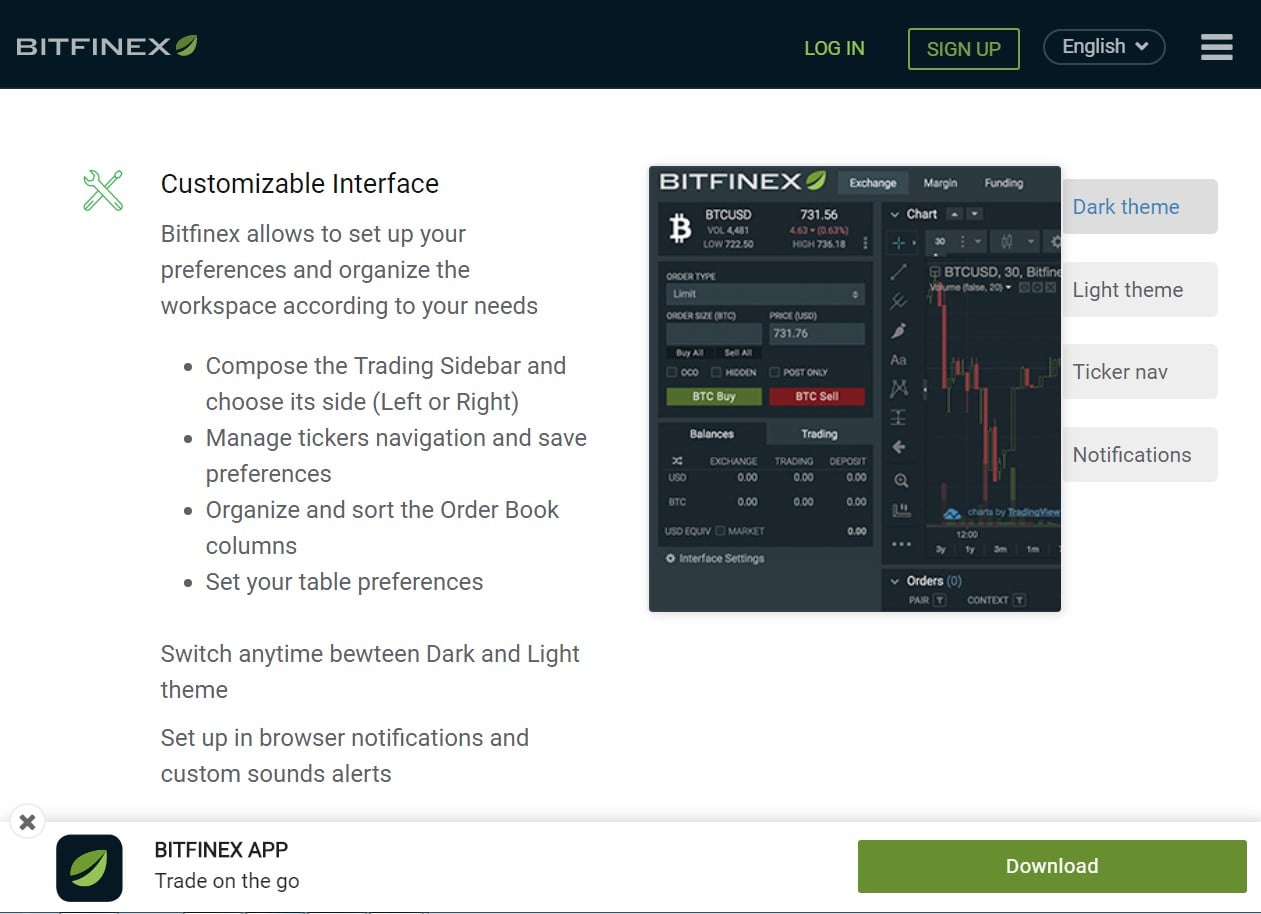This screenshot has width=1261, height=914.
Task: Select the Notifications tab
Action: tap(1139, 455)
